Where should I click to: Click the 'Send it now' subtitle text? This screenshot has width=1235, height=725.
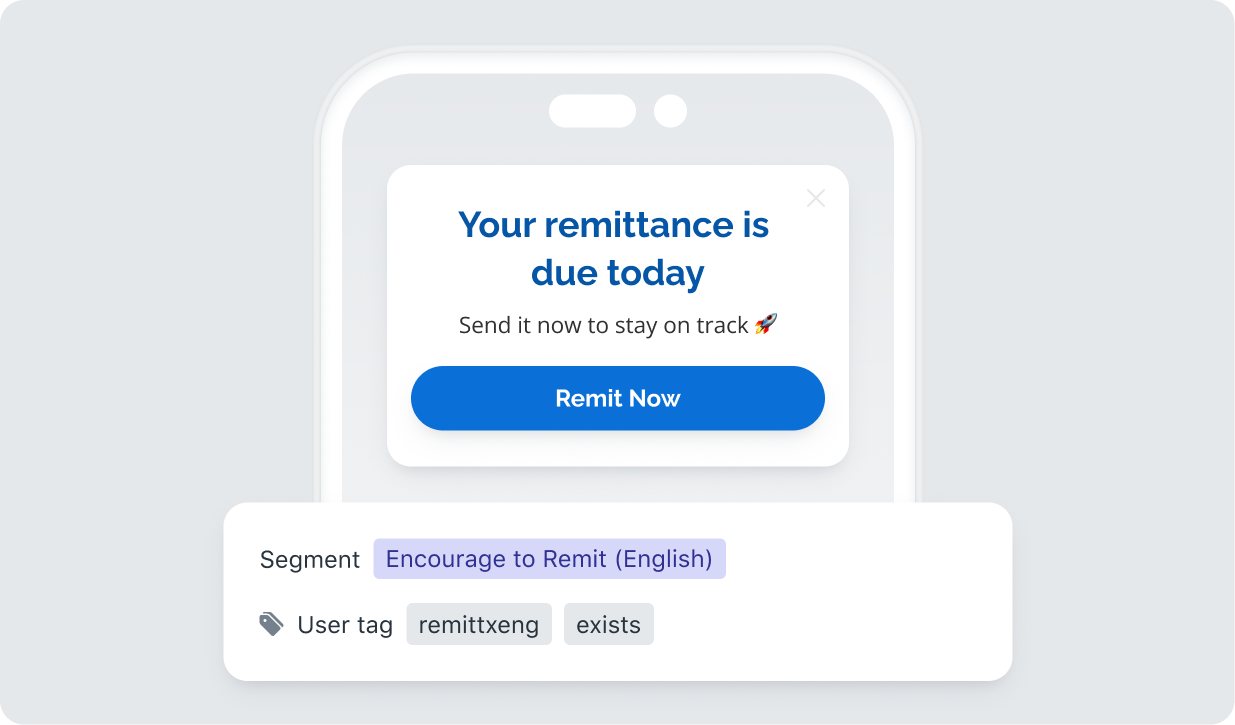(x=618, y=325)
